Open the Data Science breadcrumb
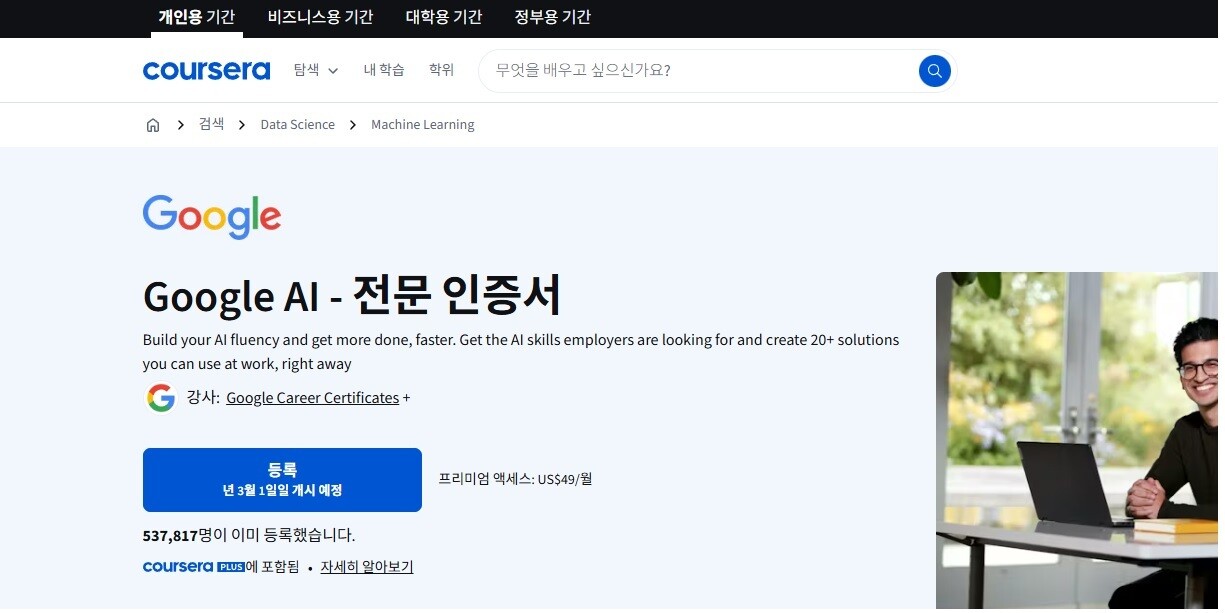1225x613 pixels. (x=298, y=125)
